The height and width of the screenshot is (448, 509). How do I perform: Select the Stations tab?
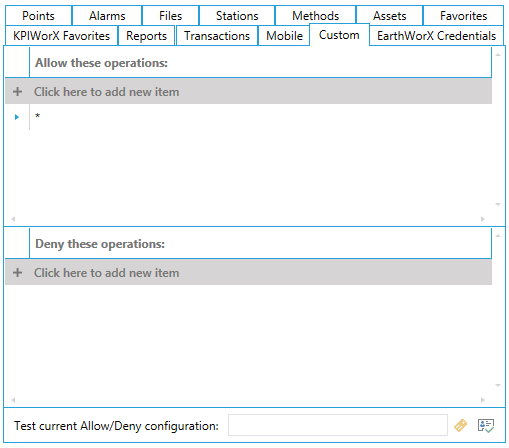click(x=237, y=16)
